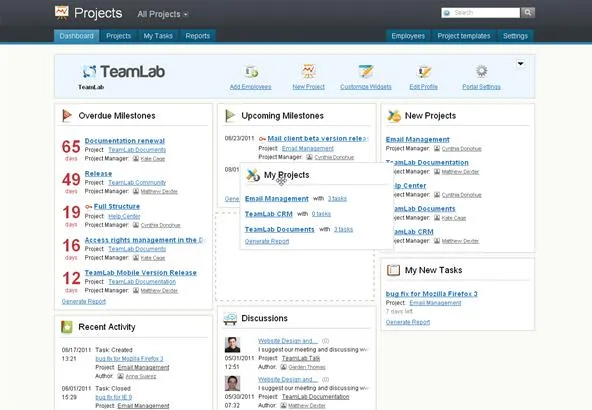Open Email Management in New Projects

point(418,139)
